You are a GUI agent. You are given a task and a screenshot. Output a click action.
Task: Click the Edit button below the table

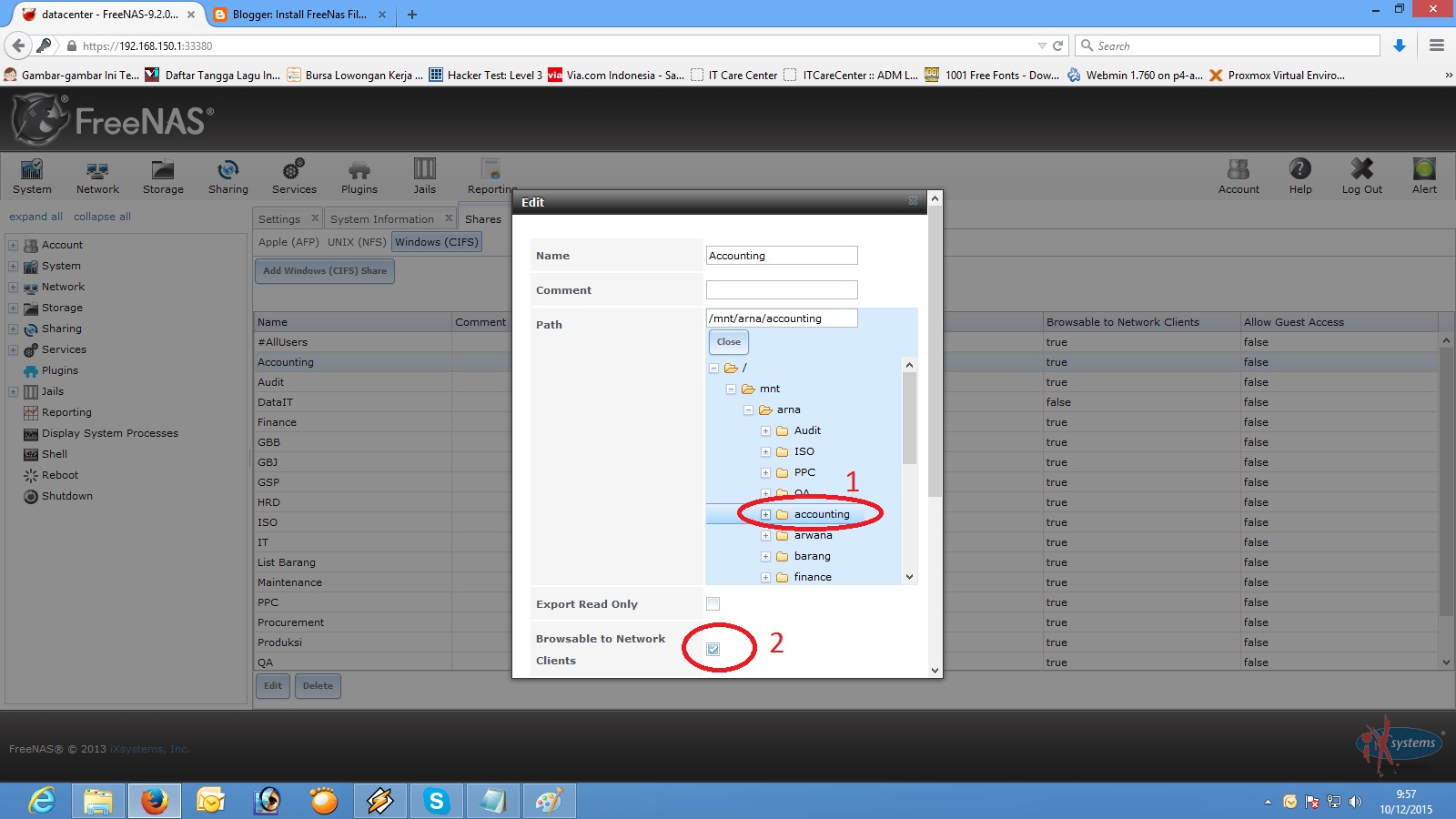point(273,685)
